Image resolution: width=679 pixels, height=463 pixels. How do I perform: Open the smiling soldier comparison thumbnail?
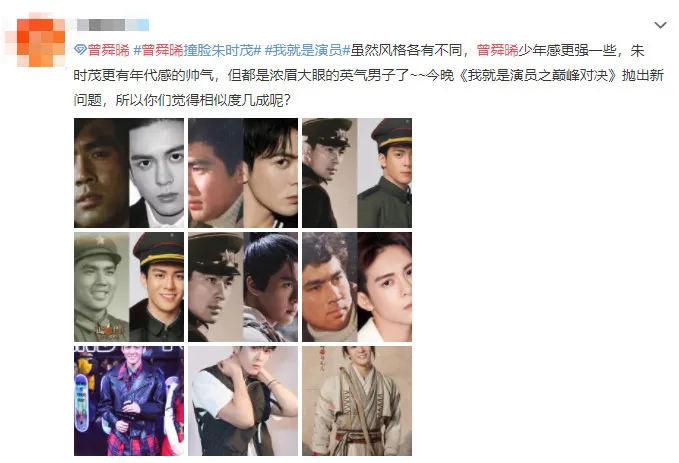pos(129,287)
